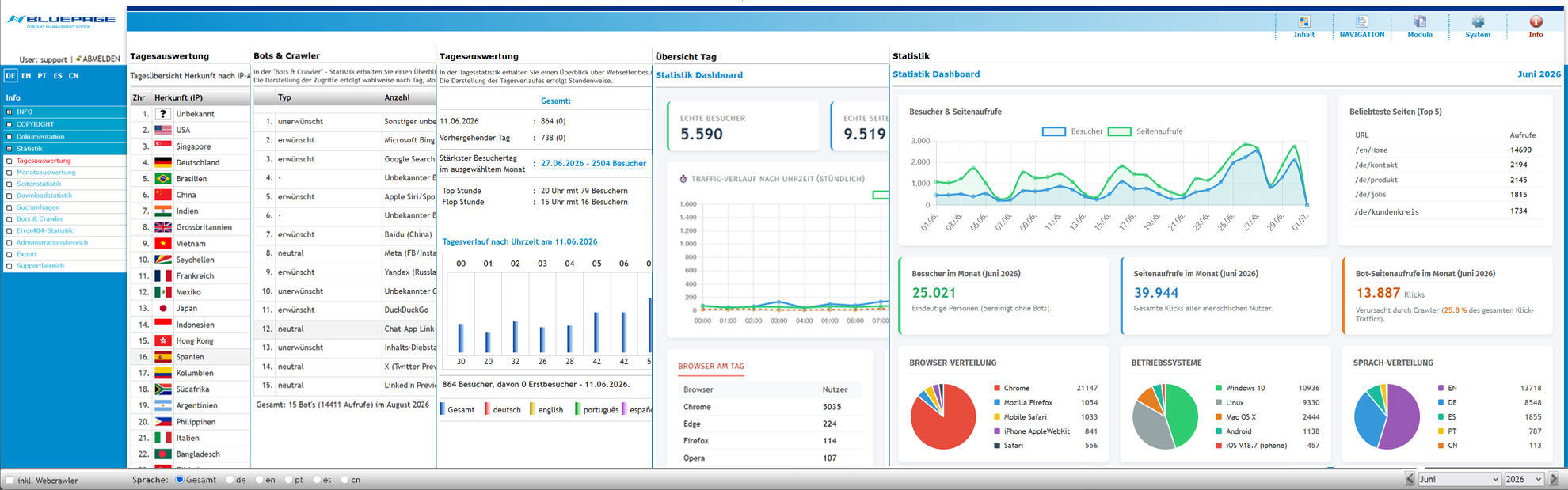Select the 'de' language radio button
The width and height of the screenshot is (1568, 490).
pyautogui.click(x=230, y=480)
